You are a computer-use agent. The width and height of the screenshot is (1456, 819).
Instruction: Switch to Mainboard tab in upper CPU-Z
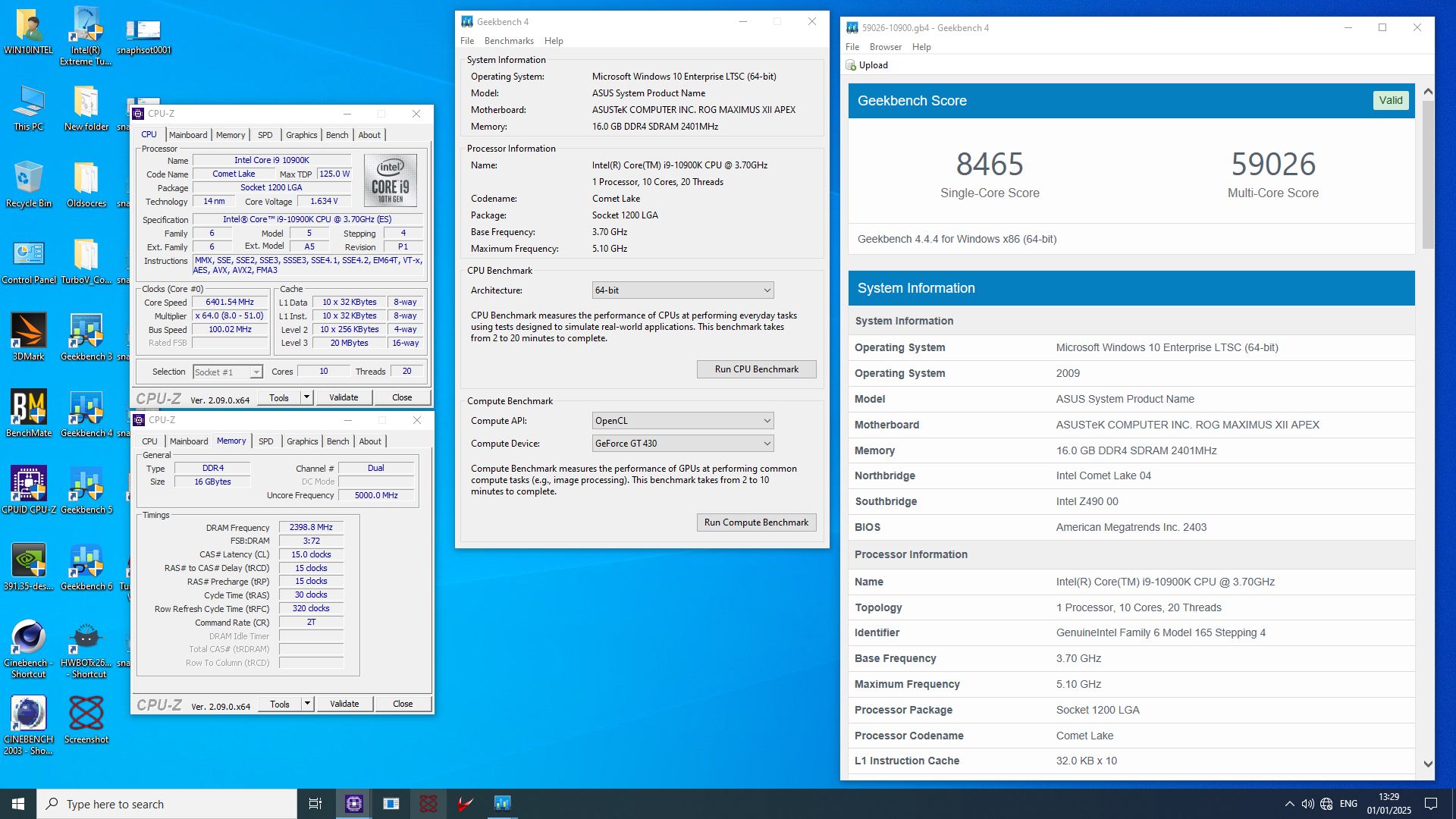(x=188, y=135)
